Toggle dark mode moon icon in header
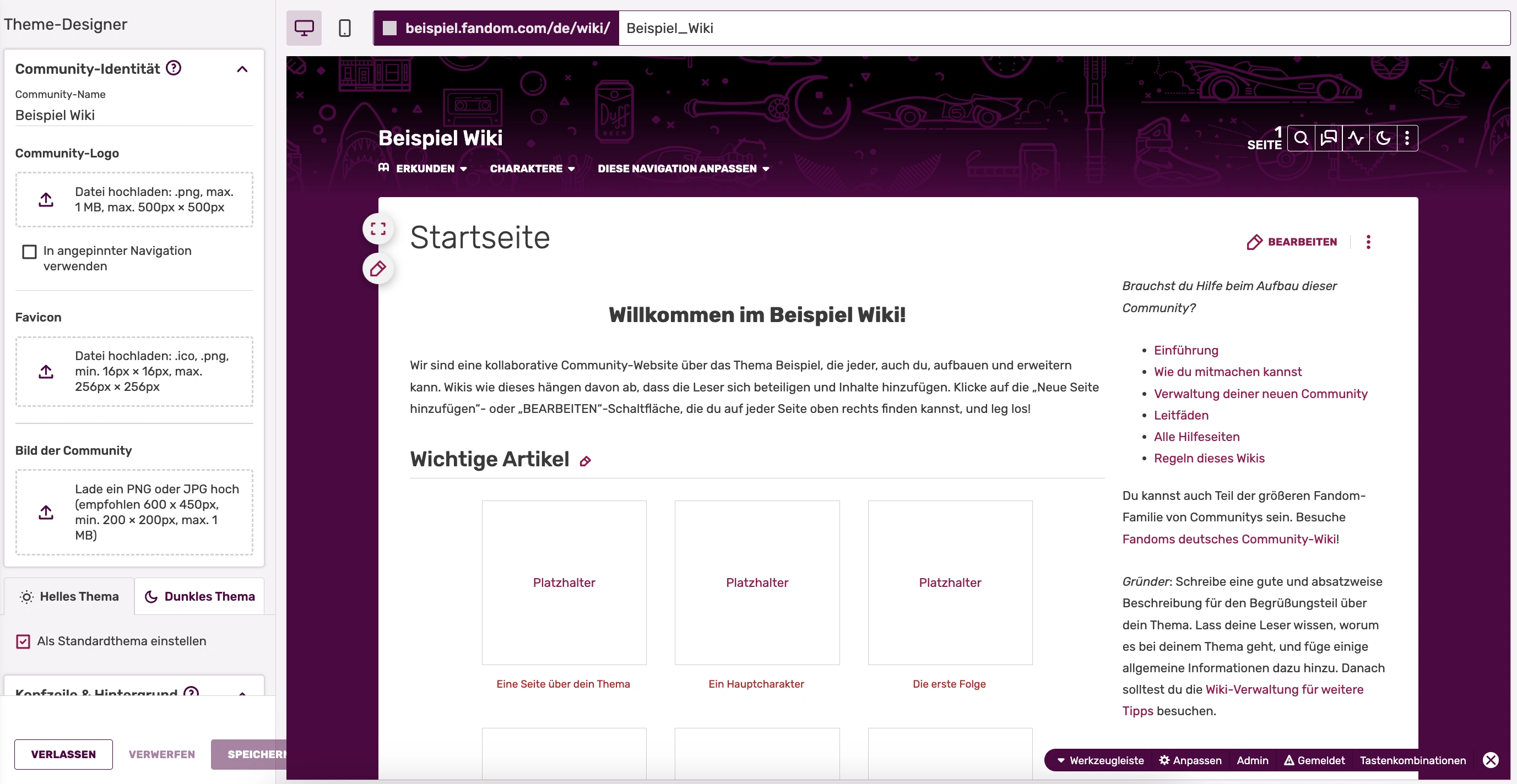Screen dimensions: 1517x784 [x=1383, y=138]
